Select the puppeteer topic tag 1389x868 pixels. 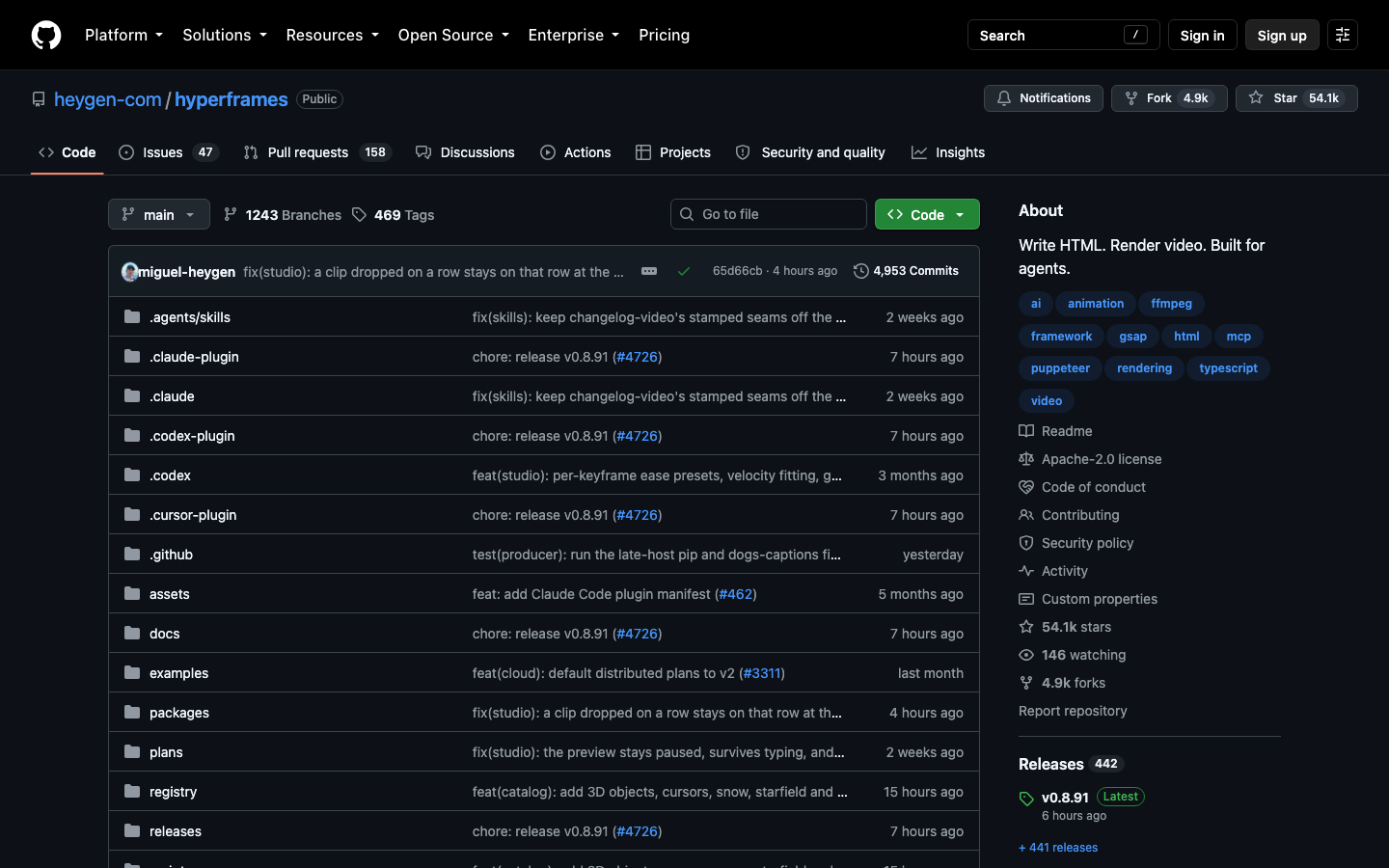(x=1060, y=368)
